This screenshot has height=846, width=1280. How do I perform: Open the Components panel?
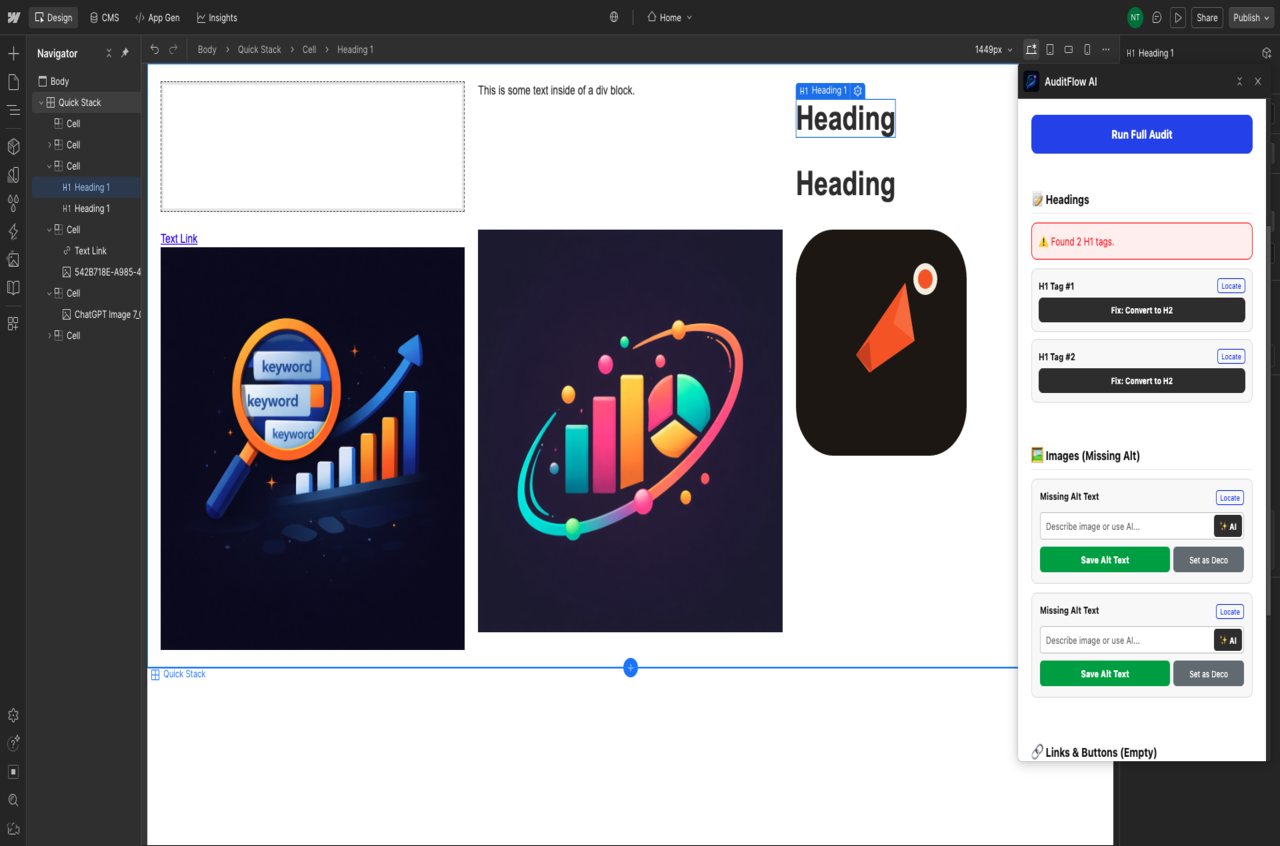coord(13,147)
